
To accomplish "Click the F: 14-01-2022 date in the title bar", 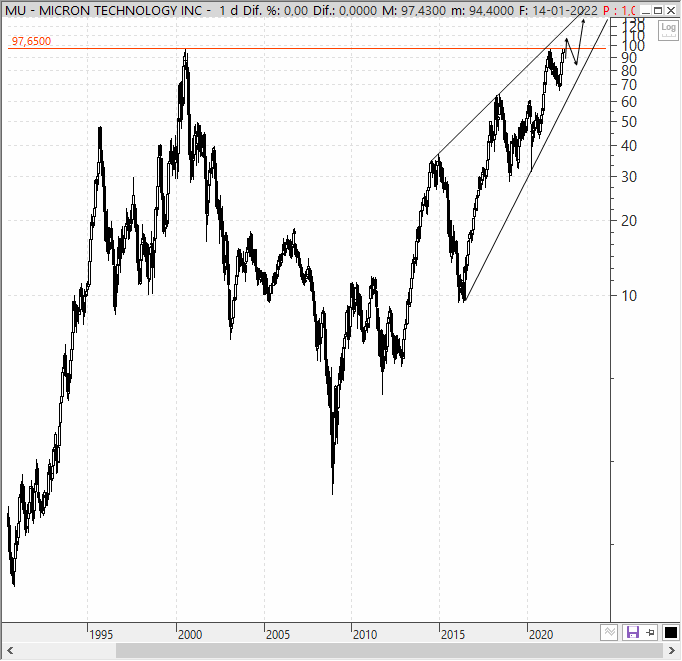I will [x=558, y=10].
